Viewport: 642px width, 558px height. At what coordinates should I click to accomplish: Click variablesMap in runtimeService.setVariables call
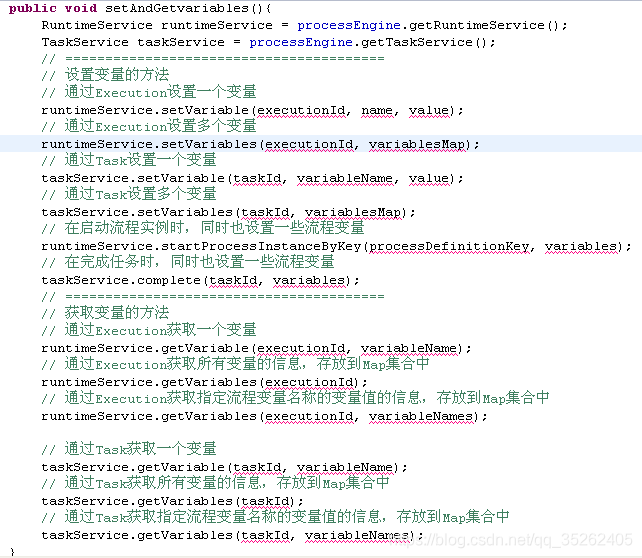(417, 145)
